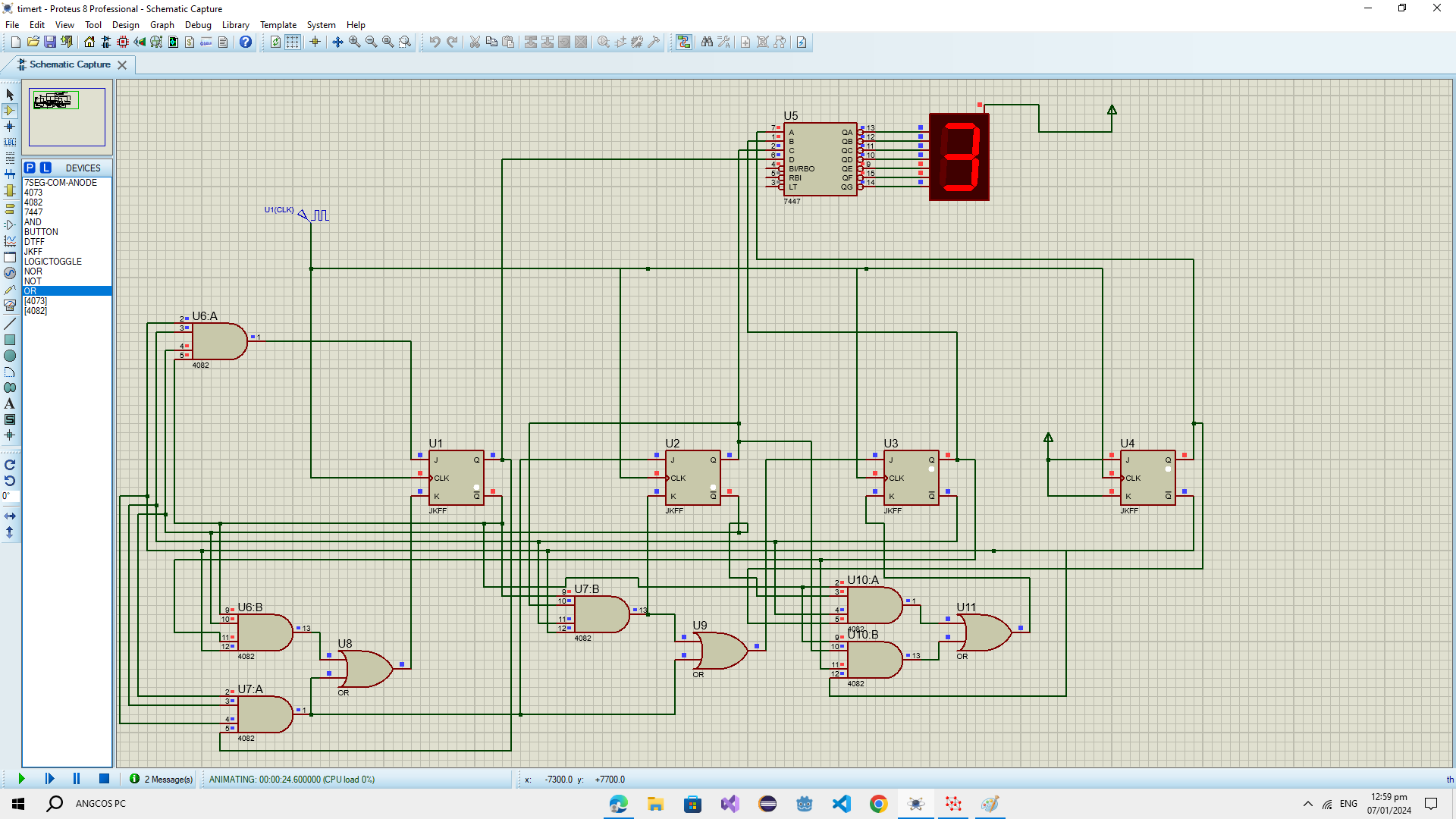
Task: Select 2D Graphics Line tool
Action: point(10,324)
